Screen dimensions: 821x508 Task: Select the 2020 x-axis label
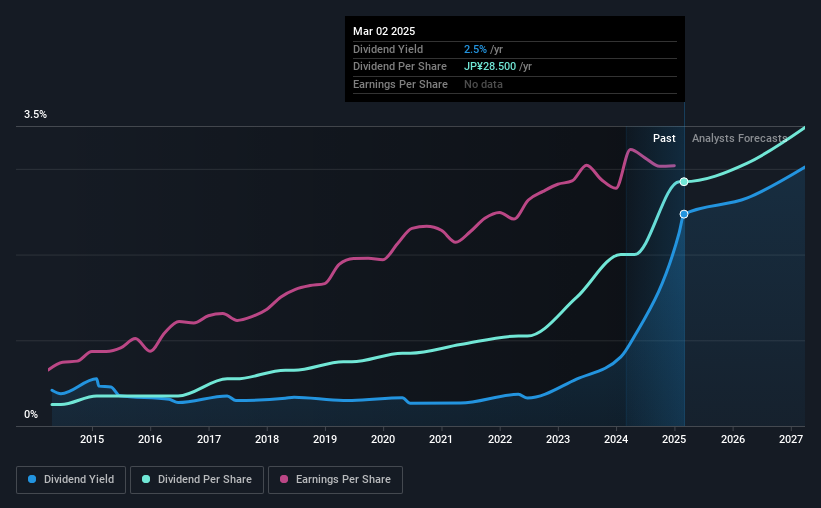(383, 439)
